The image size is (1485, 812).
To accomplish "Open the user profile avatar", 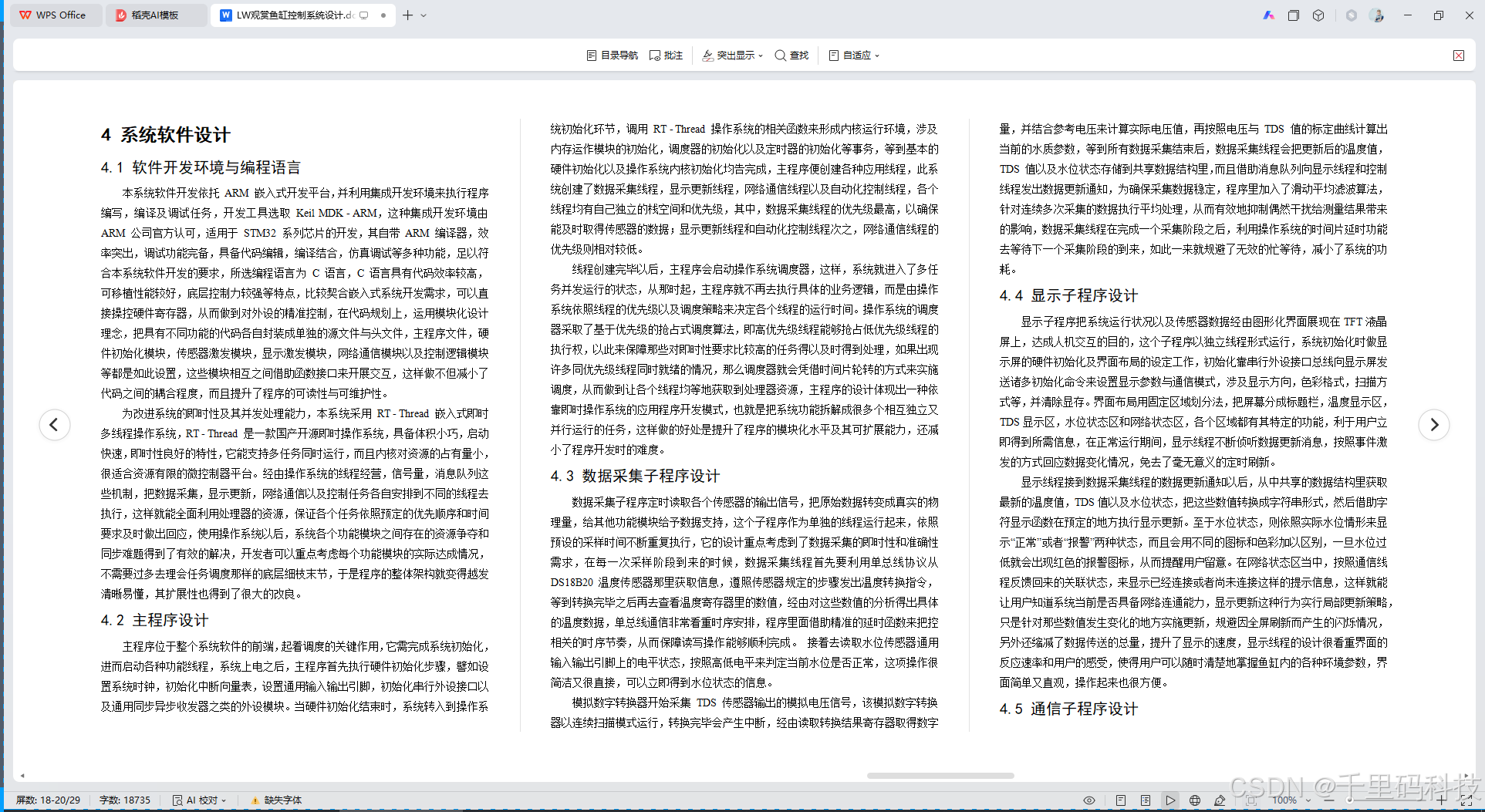I will tap(1377, 15).
